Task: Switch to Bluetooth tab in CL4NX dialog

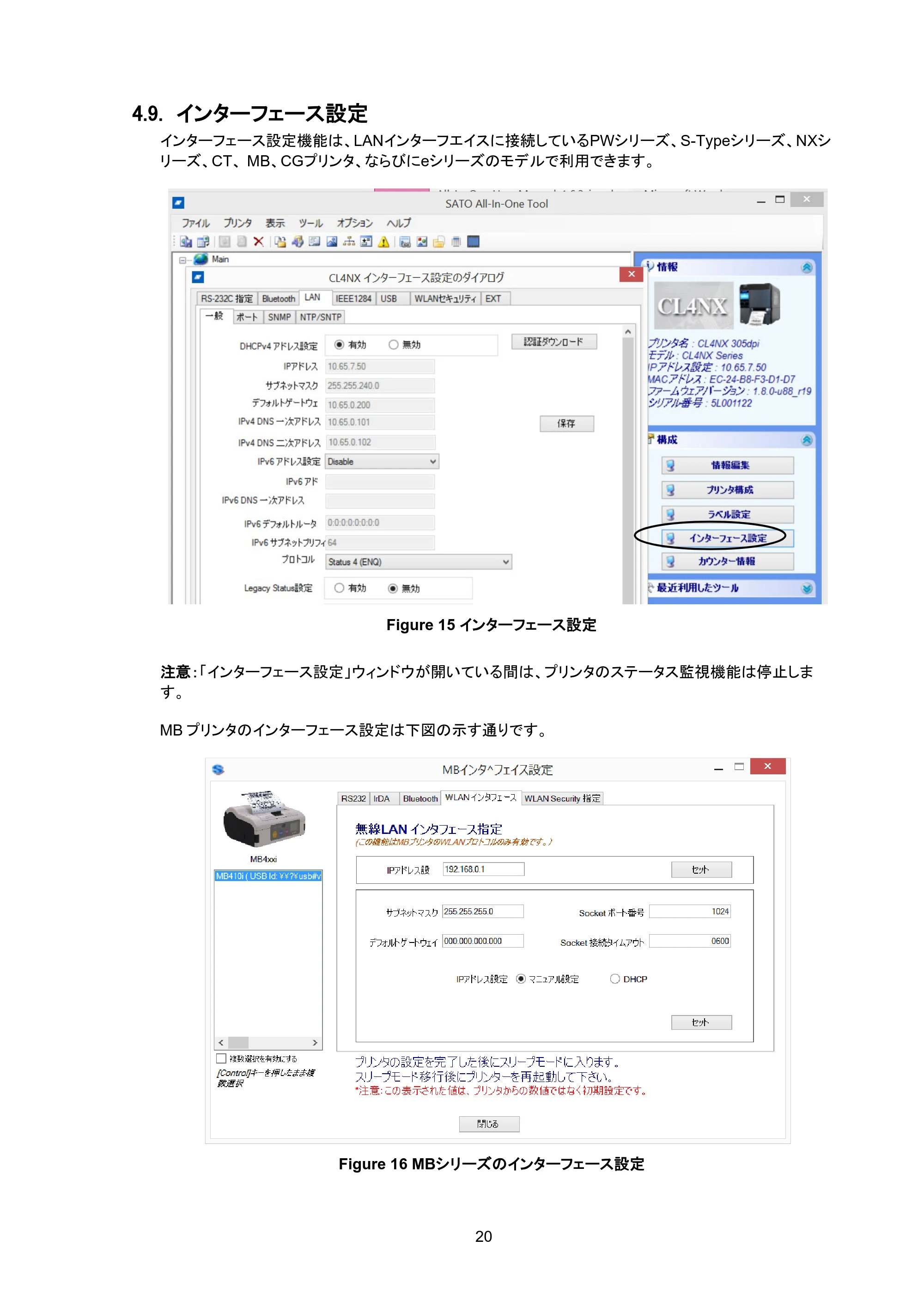Action: point(279,299)
